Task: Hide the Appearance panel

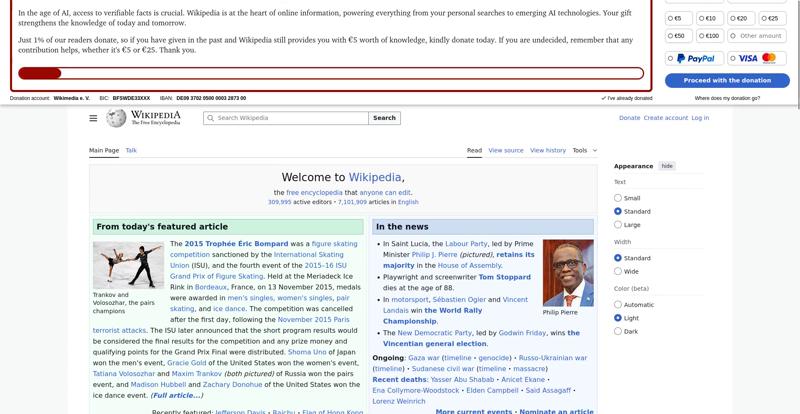Action: pos(667,166)
